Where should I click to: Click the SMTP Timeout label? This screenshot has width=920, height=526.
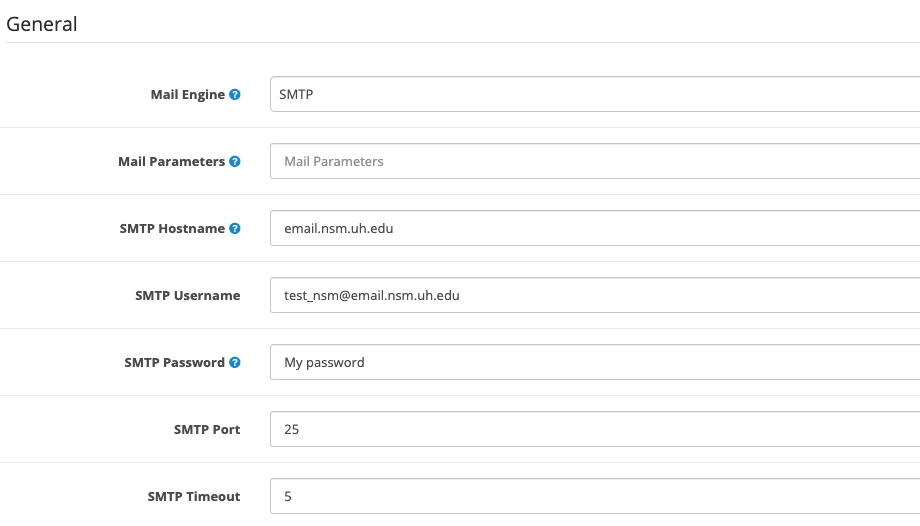[194, 496]
